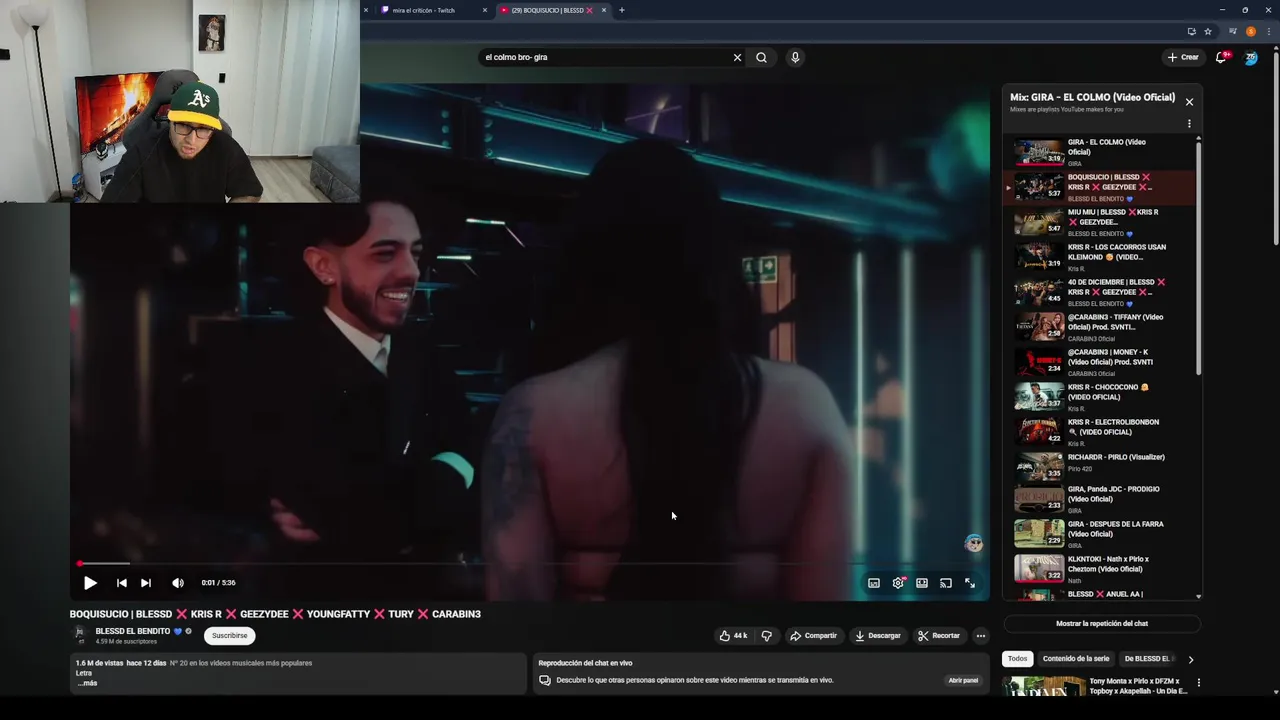This screenshot has width=1280, height=720.
Task: Seek using the video progress bar
Action: click(530, 564)
